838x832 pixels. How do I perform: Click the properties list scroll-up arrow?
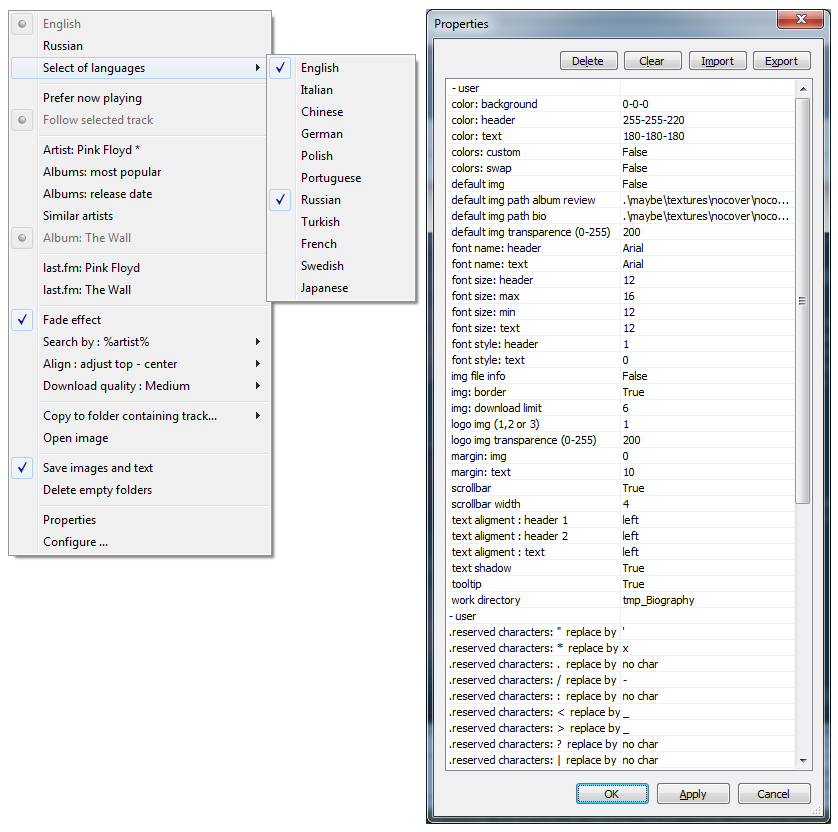[803, 89]
